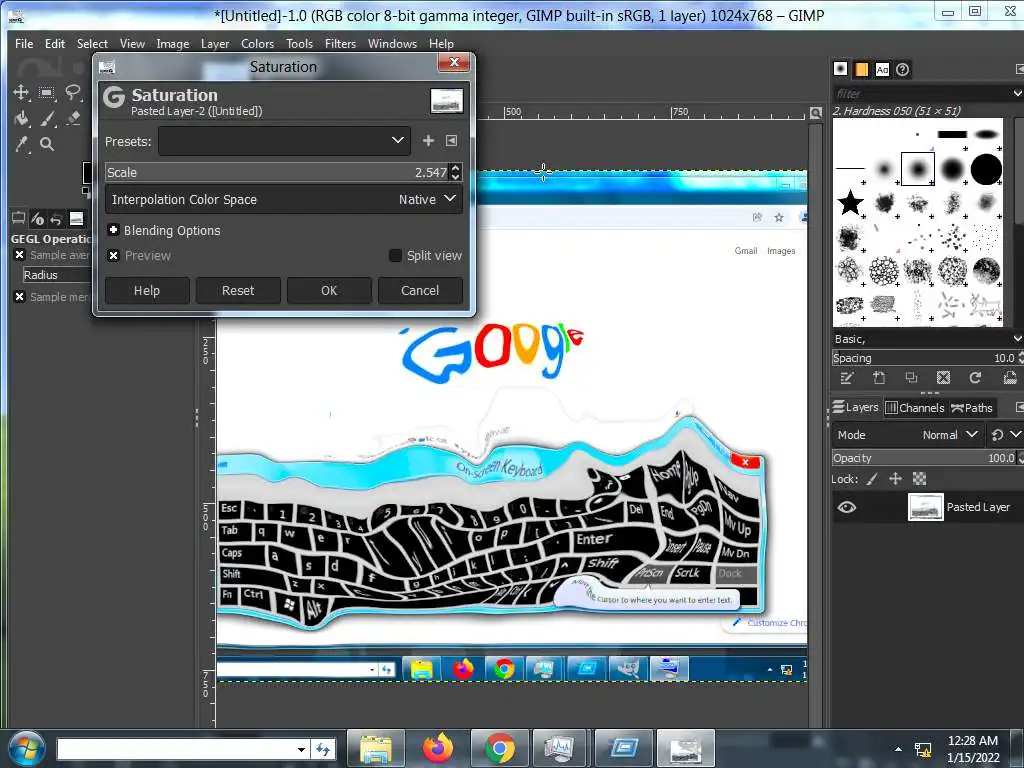Screen dimensions: 1024x768
Task: Click Reset in Saturation dialog
Action: click(x=238, y=291)
